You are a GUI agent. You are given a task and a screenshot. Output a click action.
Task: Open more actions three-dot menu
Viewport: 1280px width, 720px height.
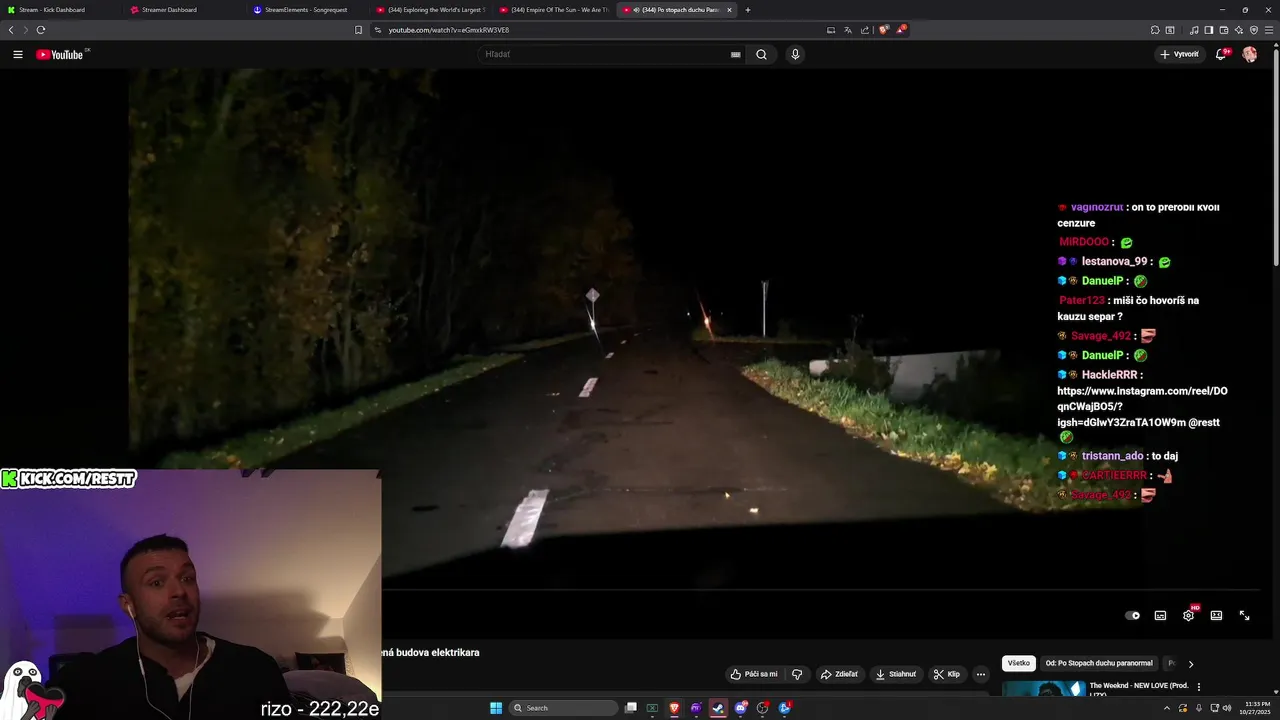pos(980,674)
